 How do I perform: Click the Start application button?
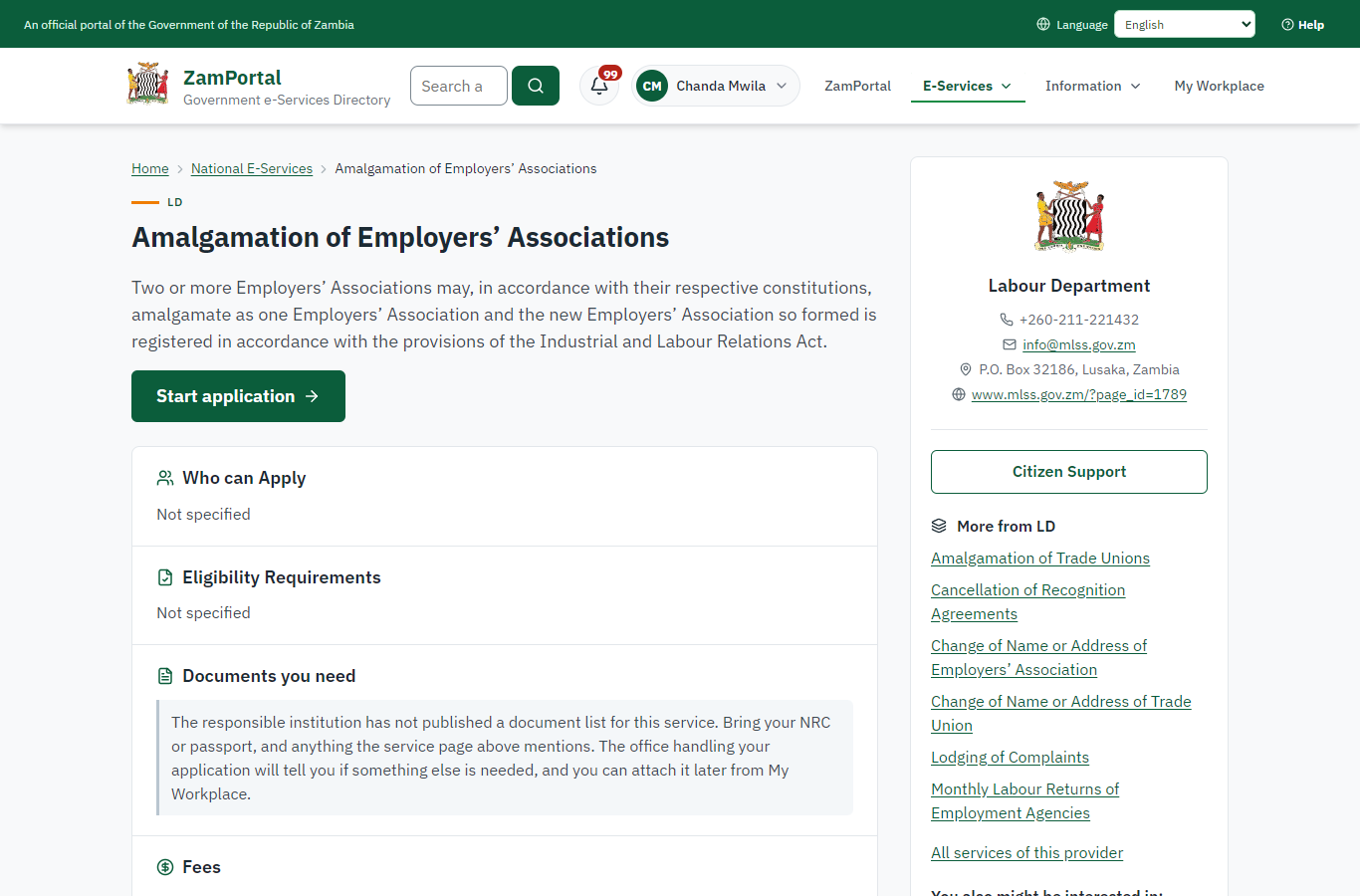point(238,396)
